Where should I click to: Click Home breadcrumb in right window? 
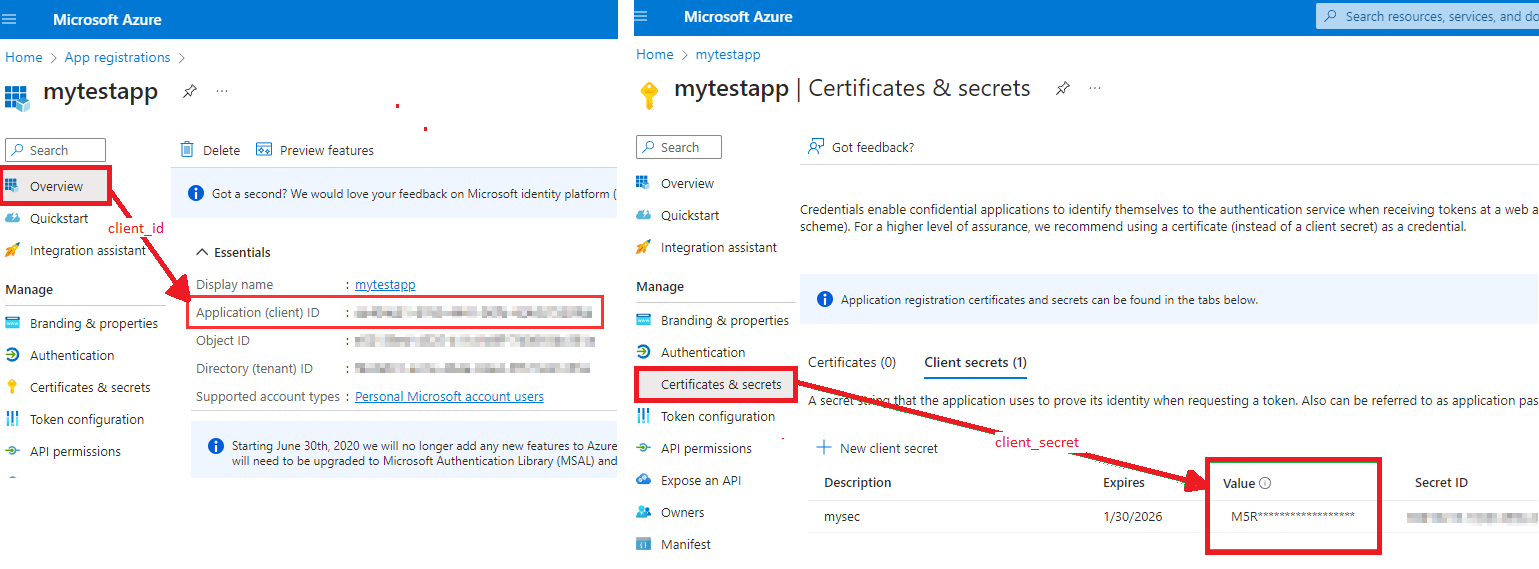click(655, 54)
